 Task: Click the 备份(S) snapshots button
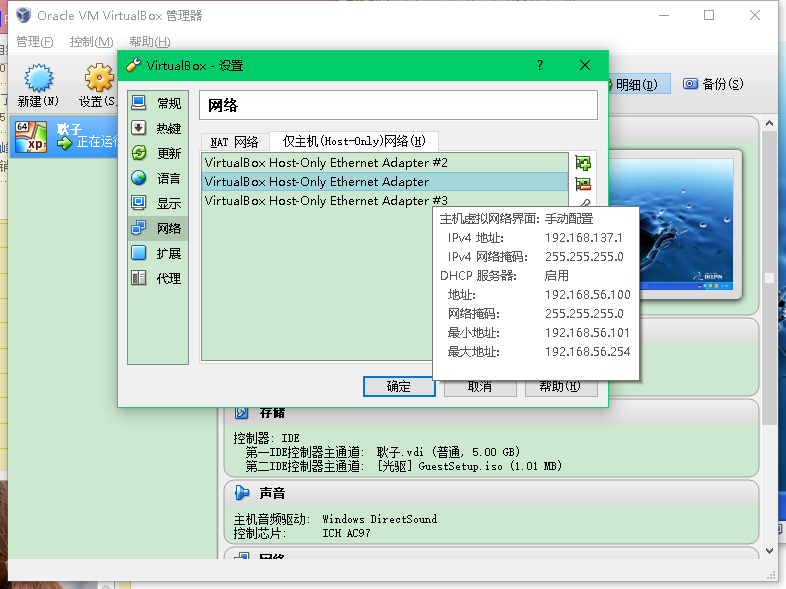[x=713, y=84]
